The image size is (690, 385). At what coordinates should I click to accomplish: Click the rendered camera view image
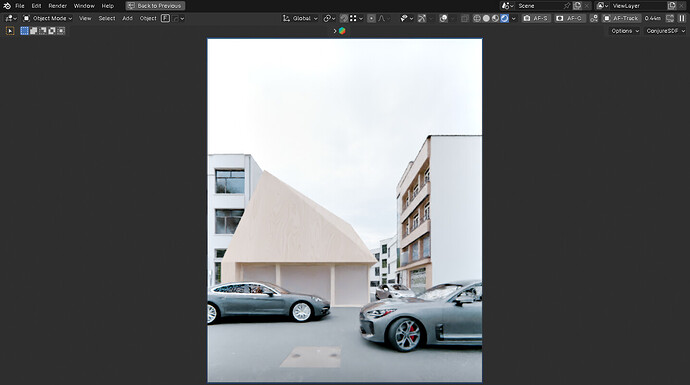pyautogui.click(x=345, y=210)
